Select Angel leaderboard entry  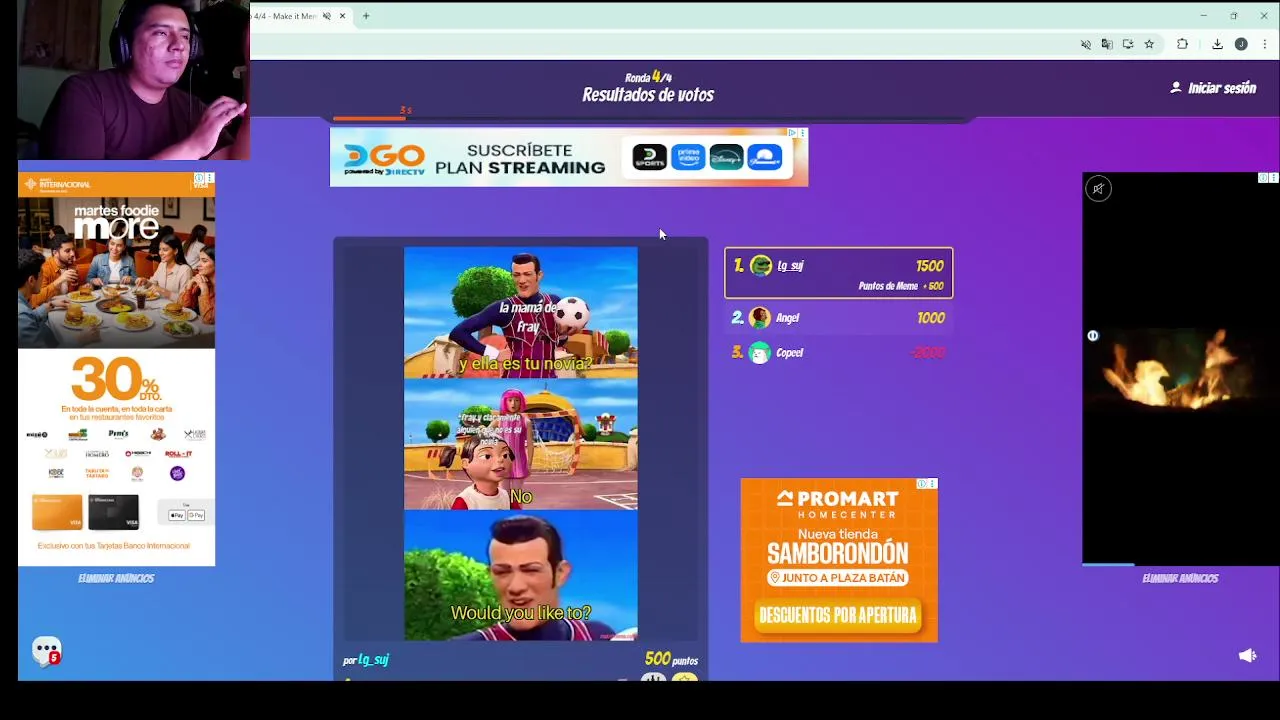pyautogui.click(x=839, y=318)
